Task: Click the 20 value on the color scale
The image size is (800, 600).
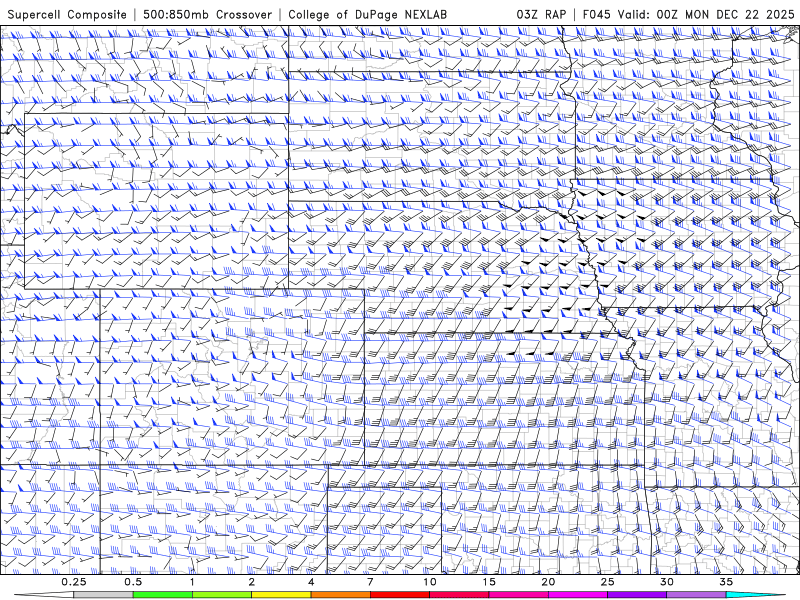Action: [x=548, y=582]
